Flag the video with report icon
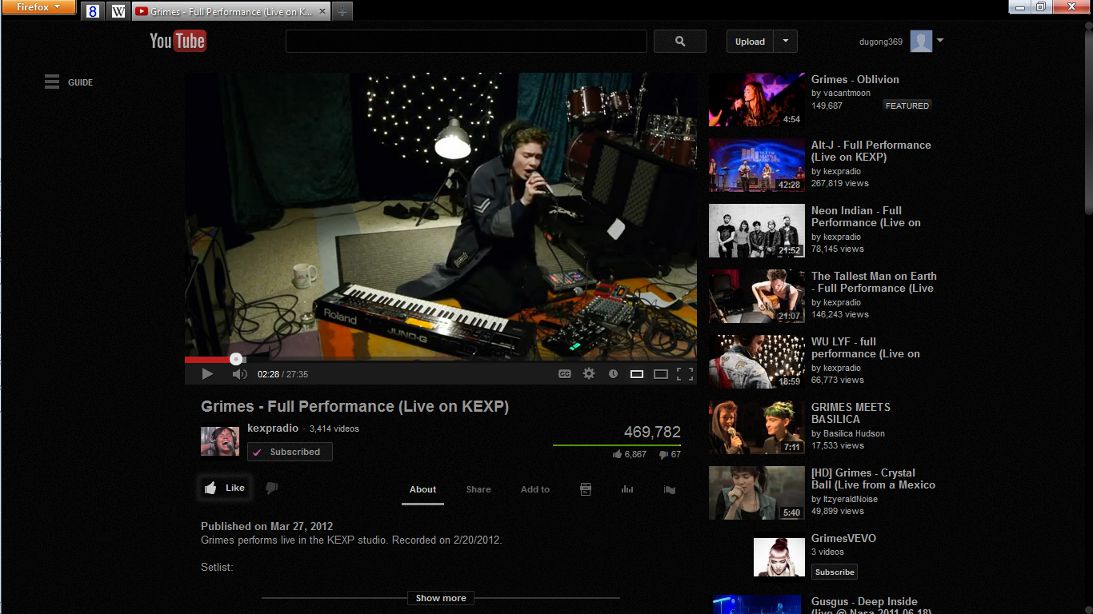 click(669, 489)
